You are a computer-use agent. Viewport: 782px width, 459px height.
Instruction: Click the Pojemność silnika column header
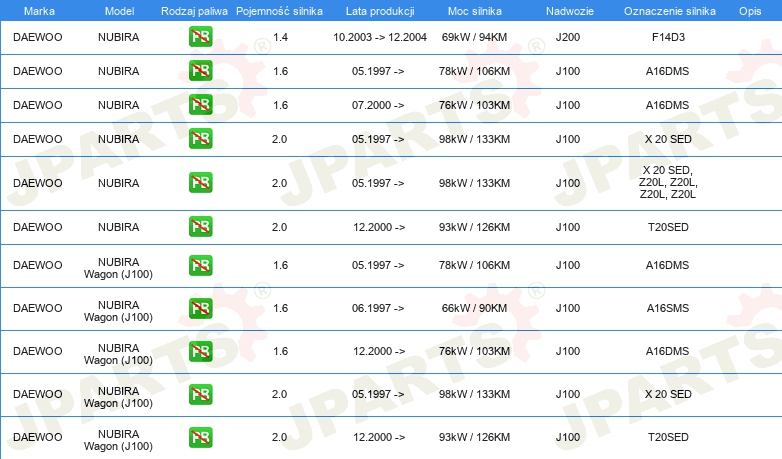(x=279, y=11)
